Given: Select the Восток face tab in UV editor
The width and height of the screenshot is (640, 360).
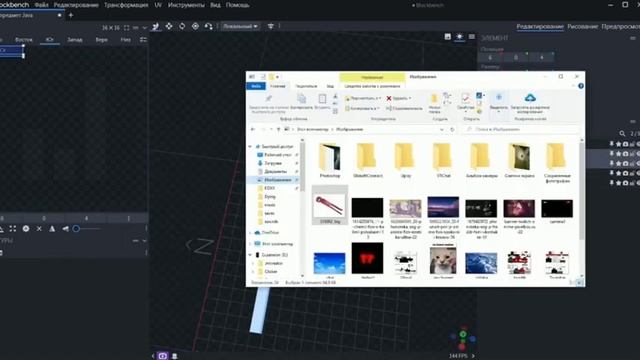Looking at the screenshot, I should 23,40.
